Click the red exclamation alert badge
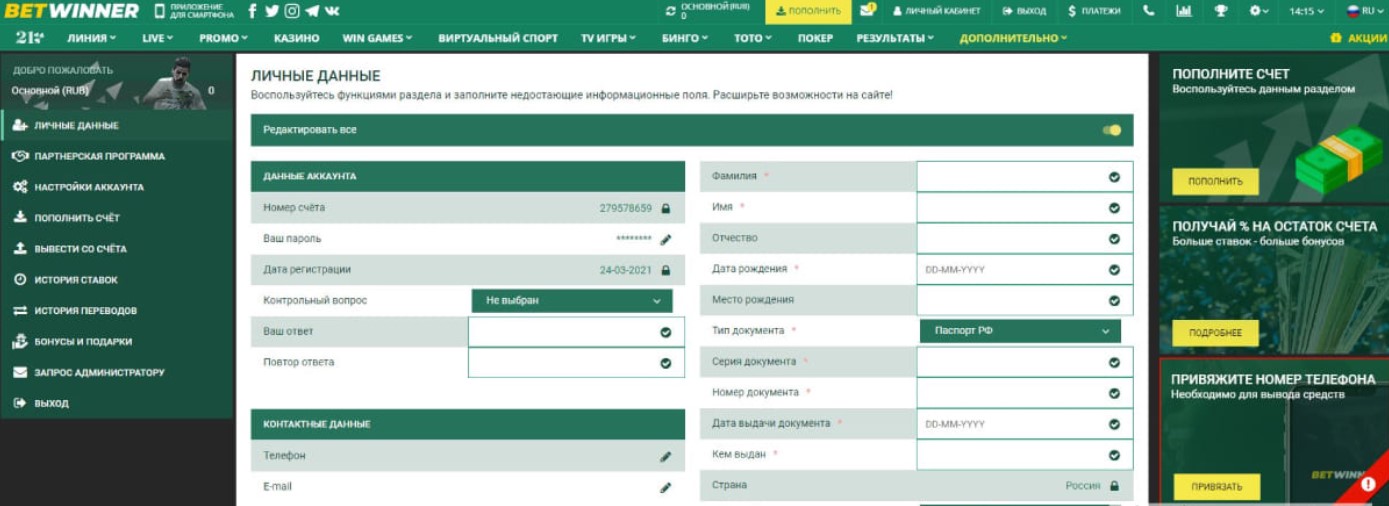The height and width of the screenshot is (506, 1389). pyautogui.click(x=1368, y=484)
